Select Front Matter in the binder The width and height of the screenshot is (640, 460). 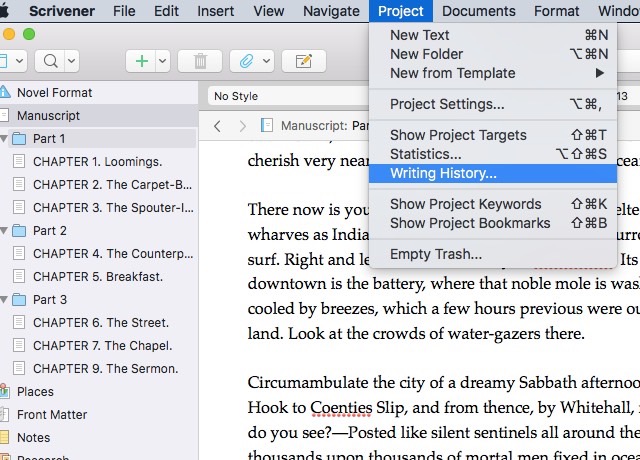pos(52,415)
